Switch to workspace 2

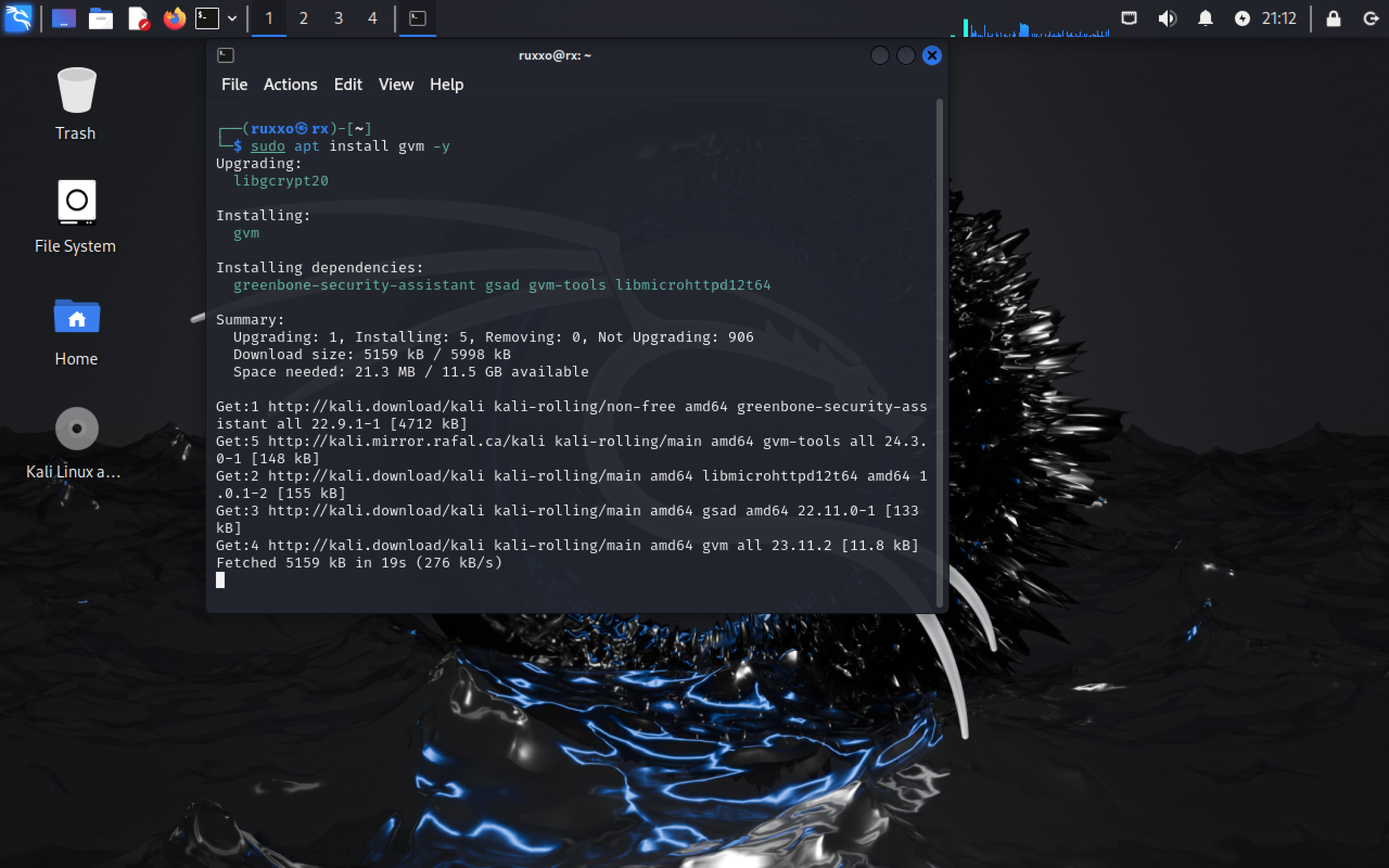[304, 18]
